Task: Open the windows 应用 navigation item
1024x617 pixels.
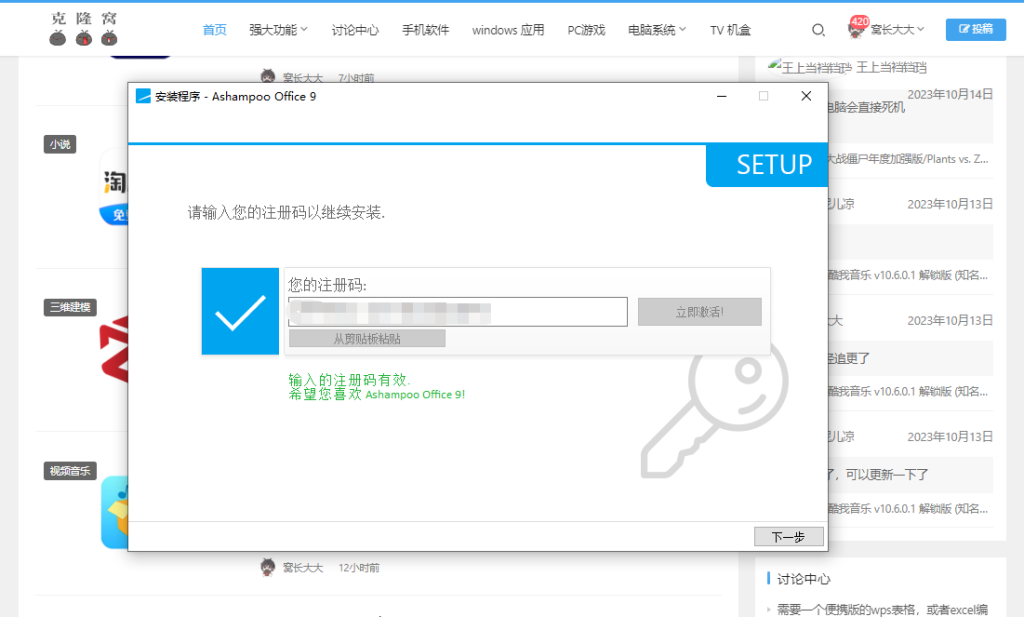Action: pyautogui.click(x=508, y=30)
